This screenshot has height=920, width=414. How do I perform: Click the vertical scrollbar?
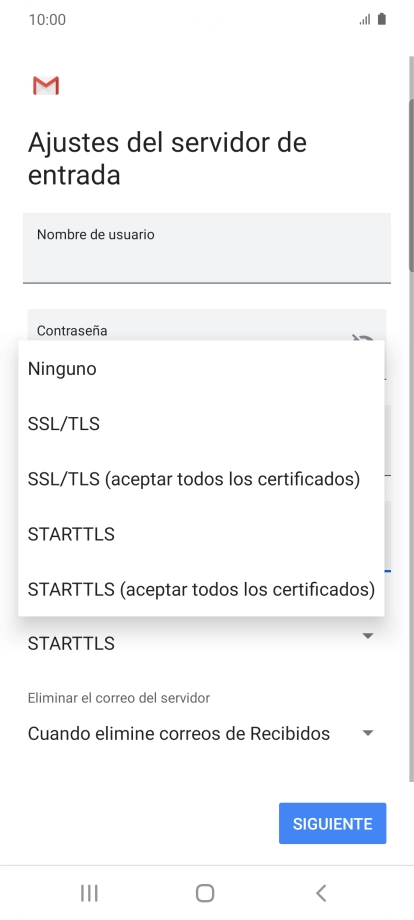(411, 419)
